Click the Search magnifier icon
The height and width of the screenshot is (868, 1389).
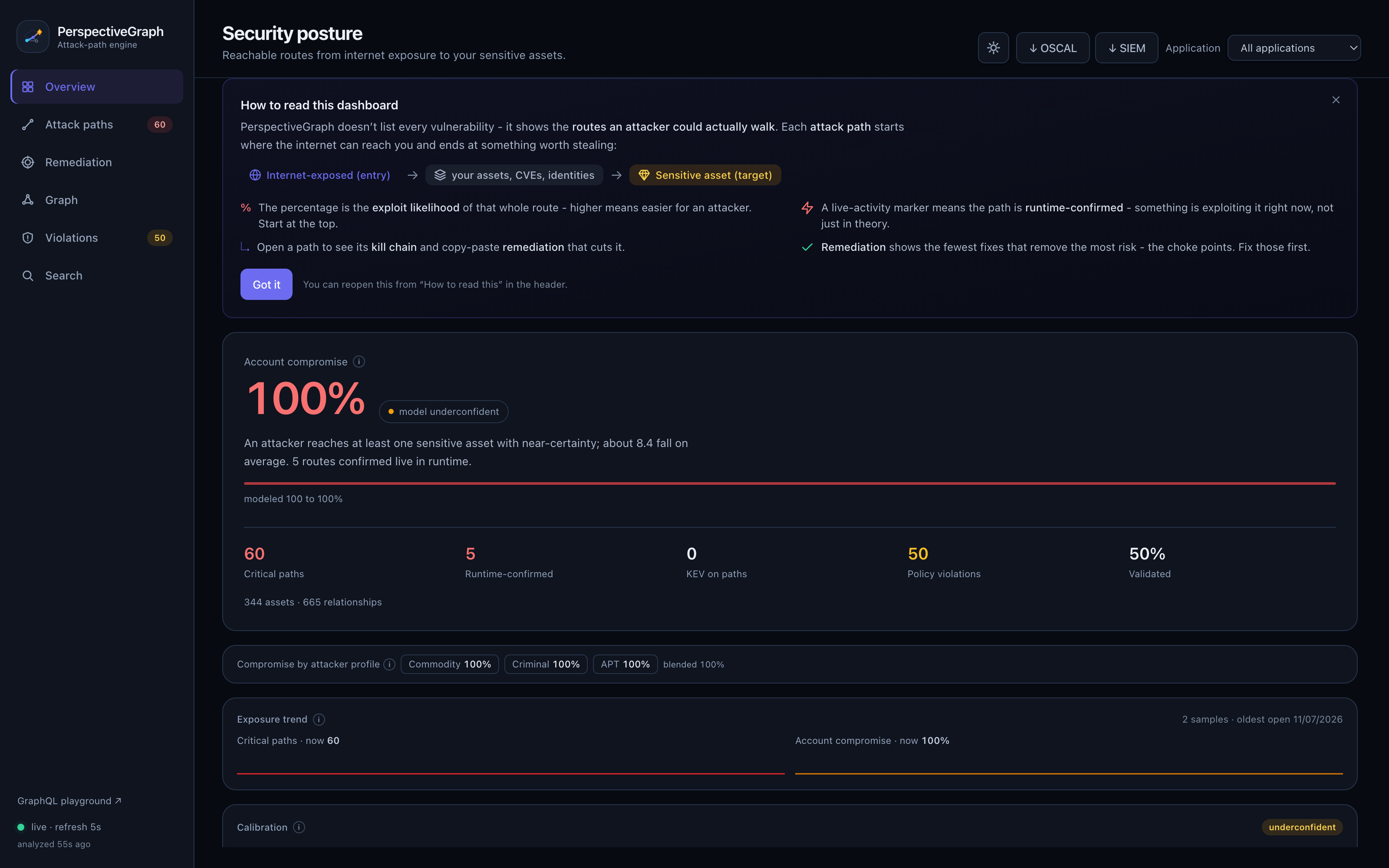[x=27, y=276]
